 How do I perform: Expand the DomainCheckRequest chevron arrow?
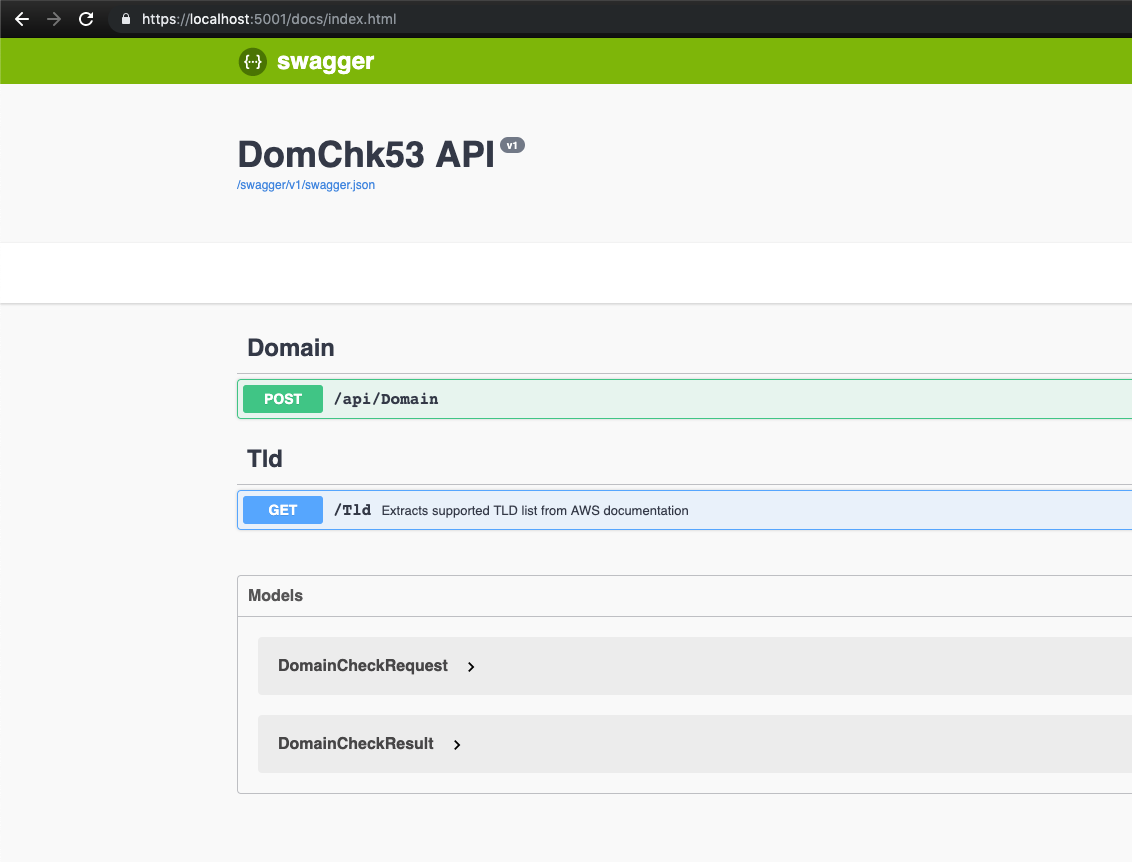(x=471, y=667)
